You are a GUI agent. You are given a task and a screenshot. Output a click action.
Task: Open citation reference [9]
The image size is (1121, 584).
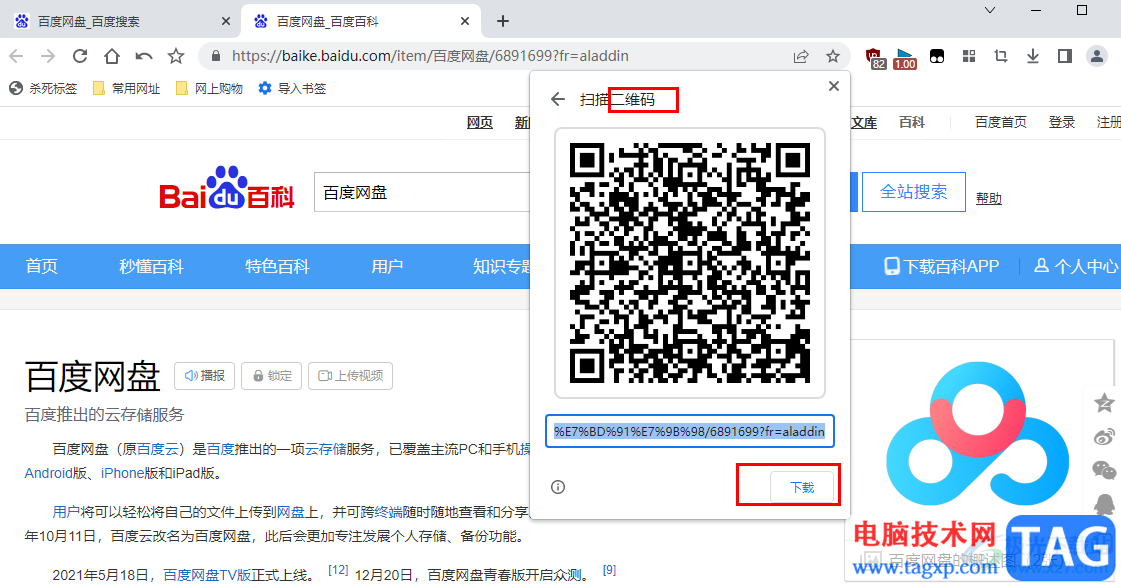(x=609, y=570)
